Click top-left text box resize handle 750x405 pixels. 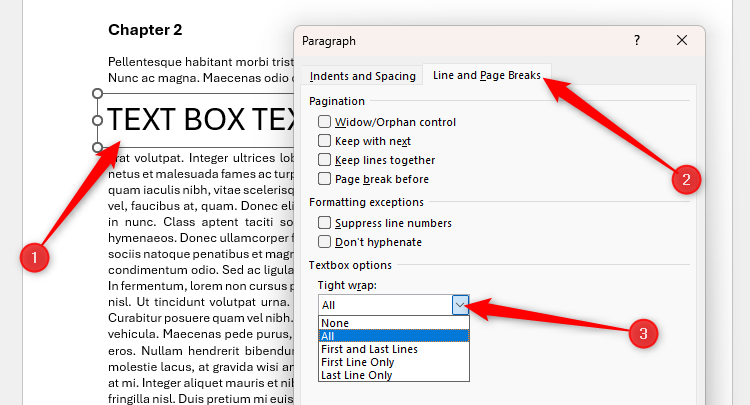point(98,94)
